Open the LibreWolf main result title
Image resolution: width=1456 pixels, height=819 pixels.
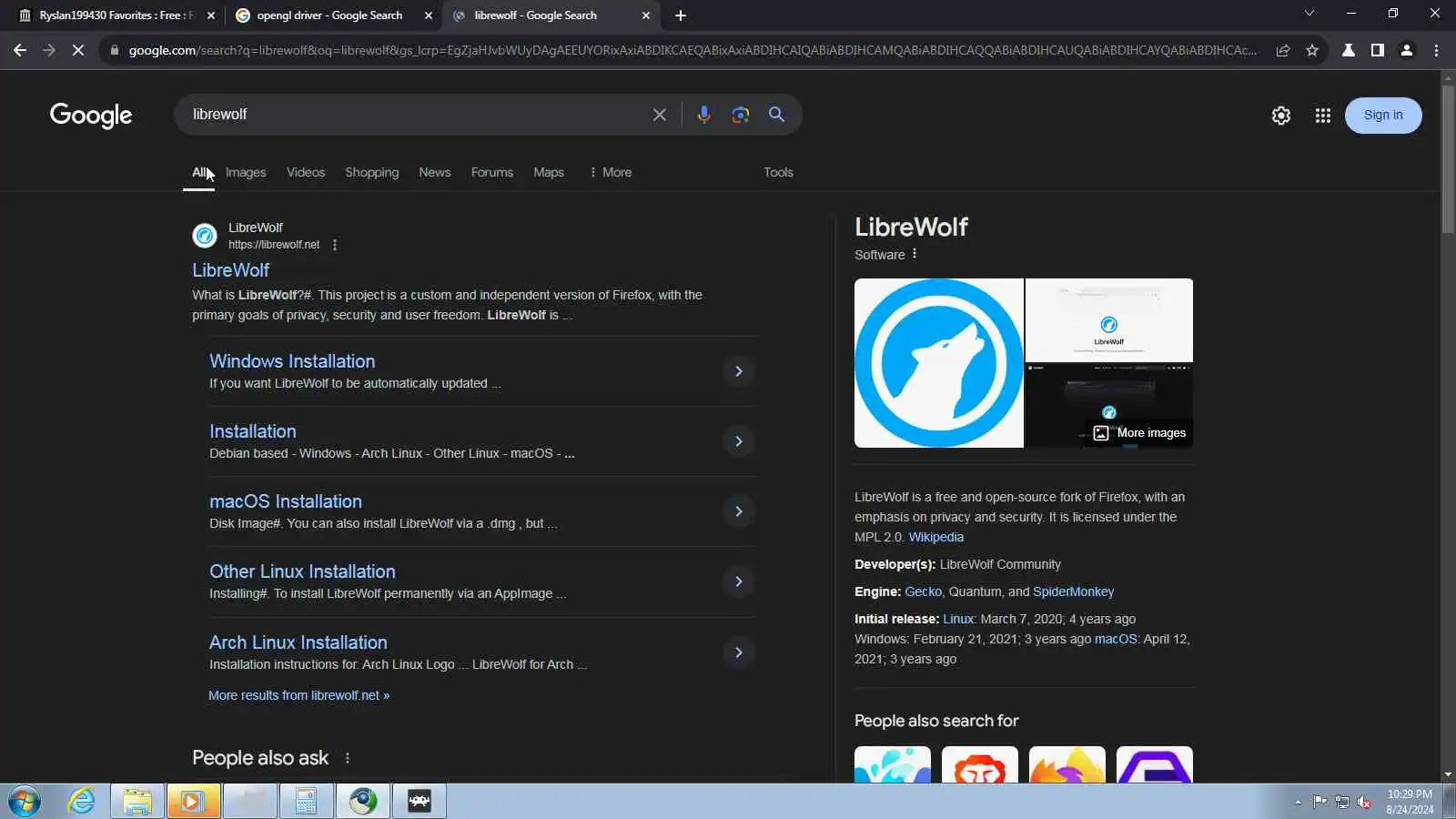(230, 270)
